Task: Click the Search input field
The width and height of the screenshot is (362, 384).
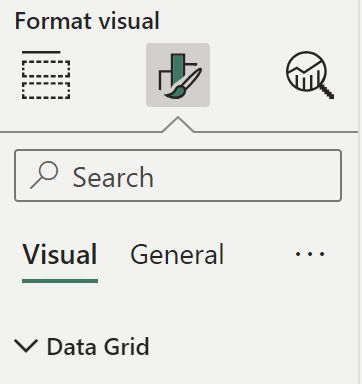Action: (178, 176)
